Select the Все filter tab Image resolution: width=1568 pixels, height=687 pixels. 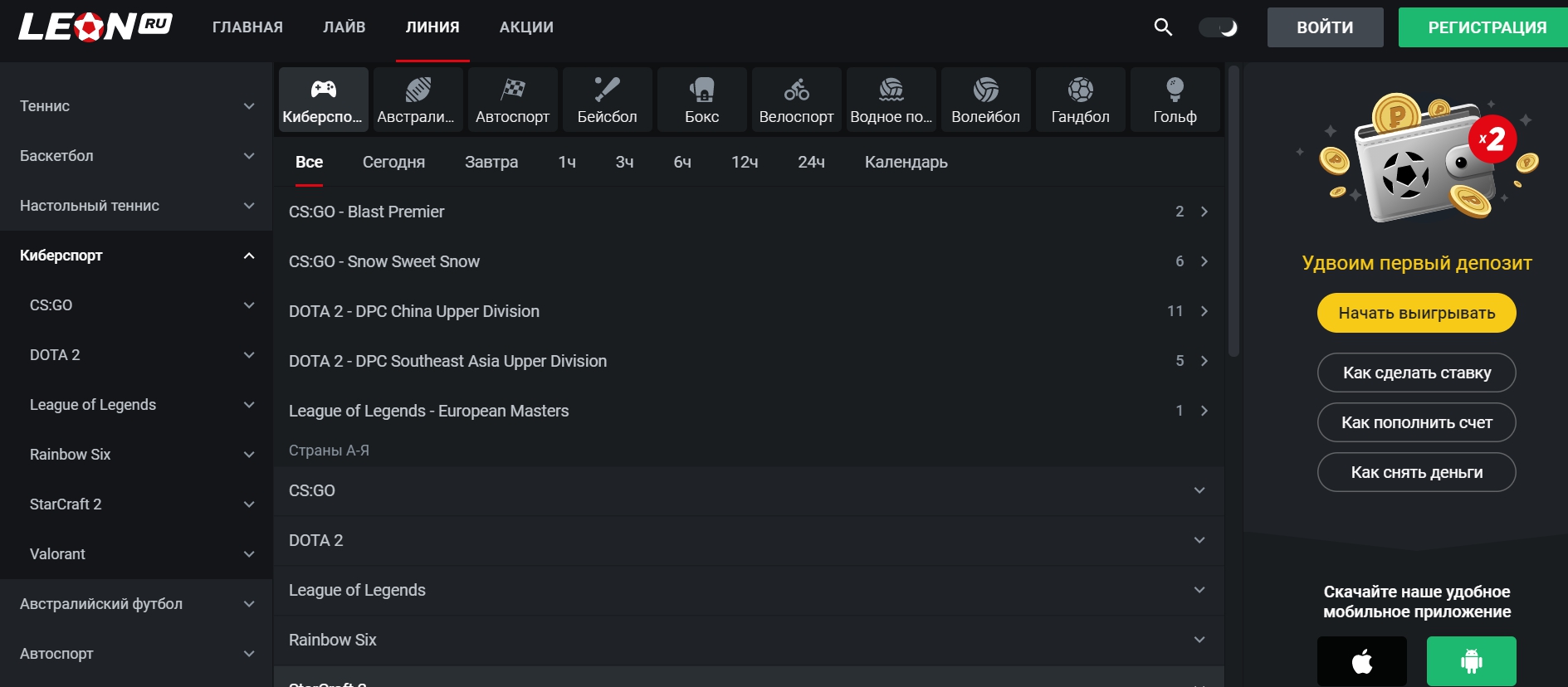pyautogui.click(x=309, y=162)
